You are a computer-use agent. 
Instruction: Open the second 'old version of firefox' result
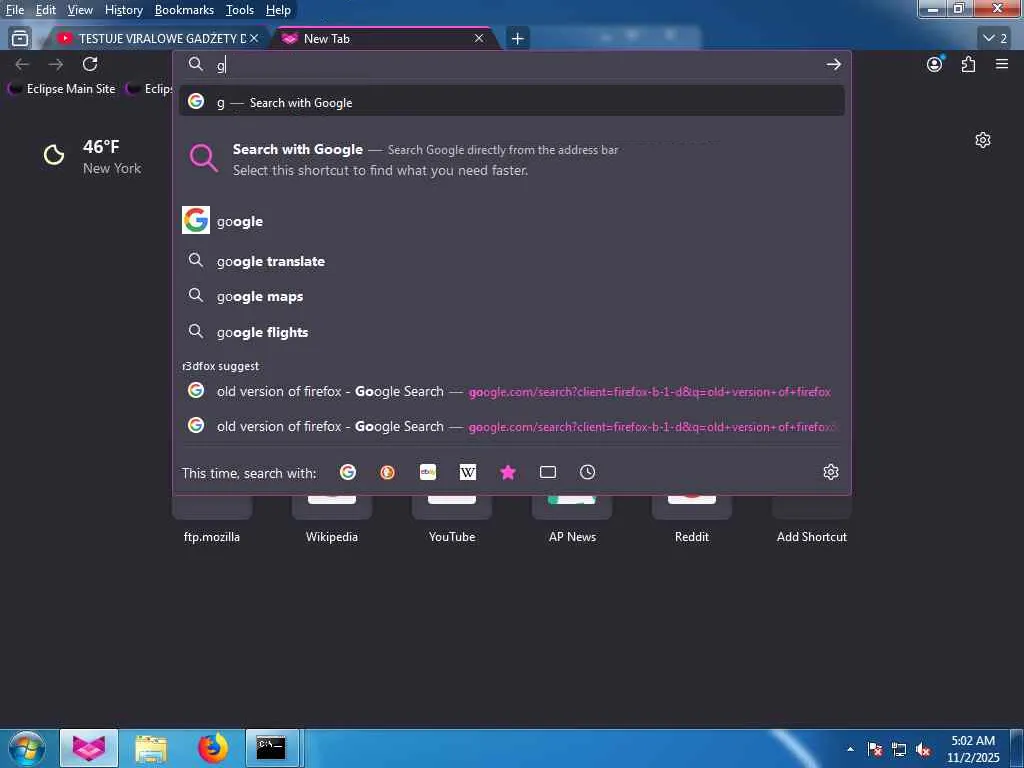(x=512, y=426)
